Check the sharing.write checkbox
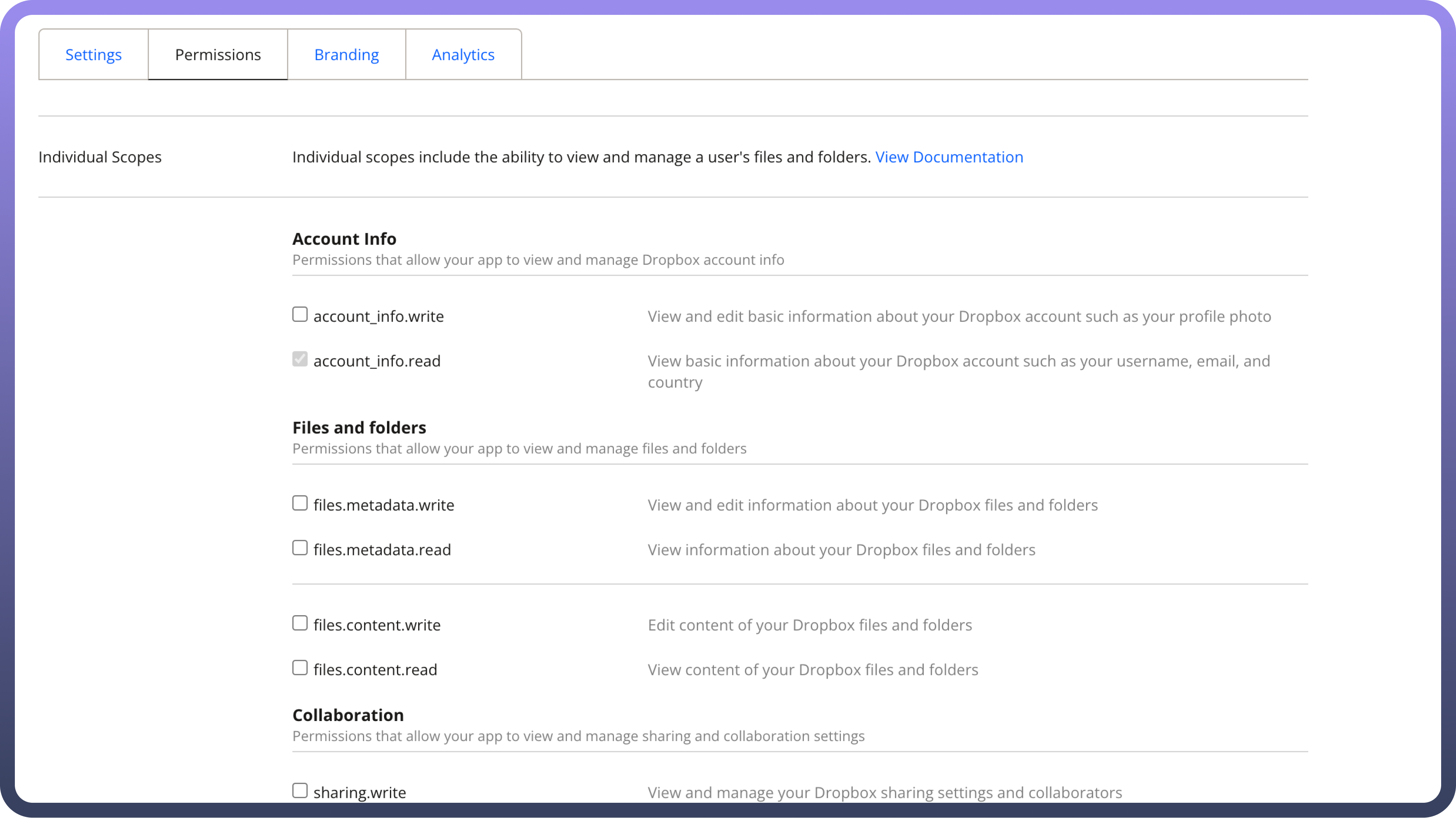Image resolution: width=1456 pixels, height=818 pixels. 300,790
